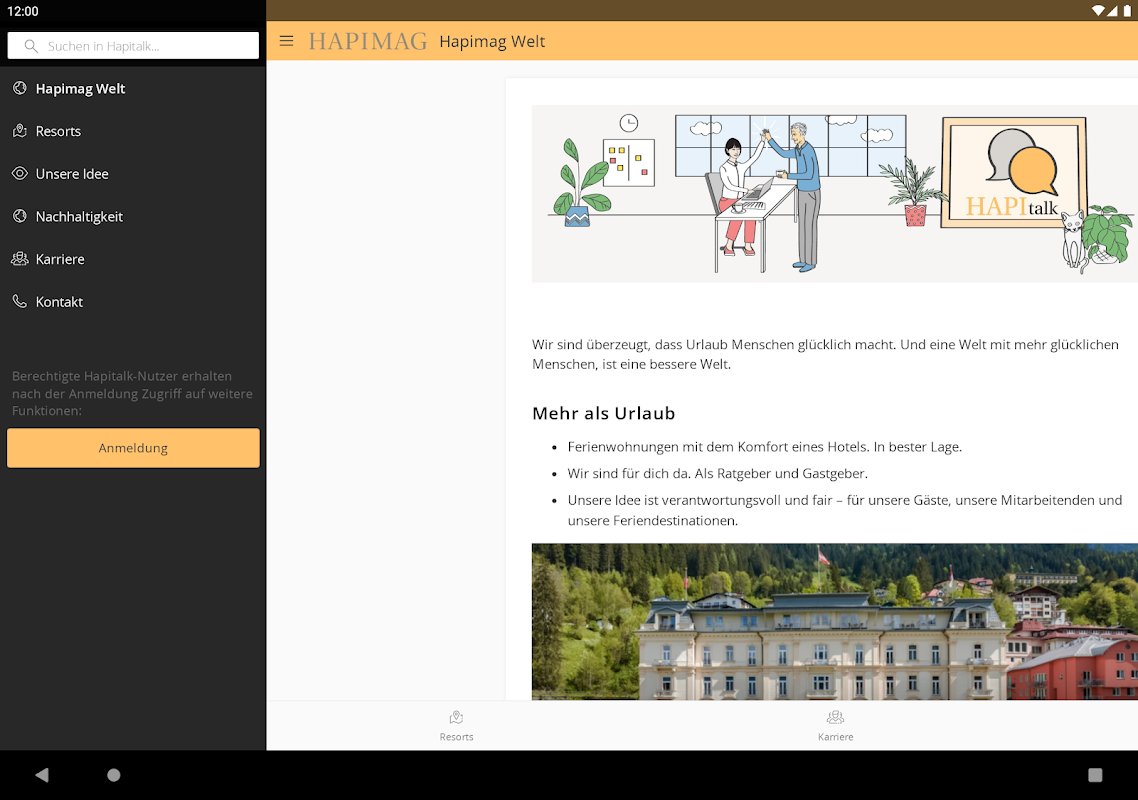The image size is (1138, 800).
Task: Click the HAPIMAG logo in header
Action: (368, 41)
